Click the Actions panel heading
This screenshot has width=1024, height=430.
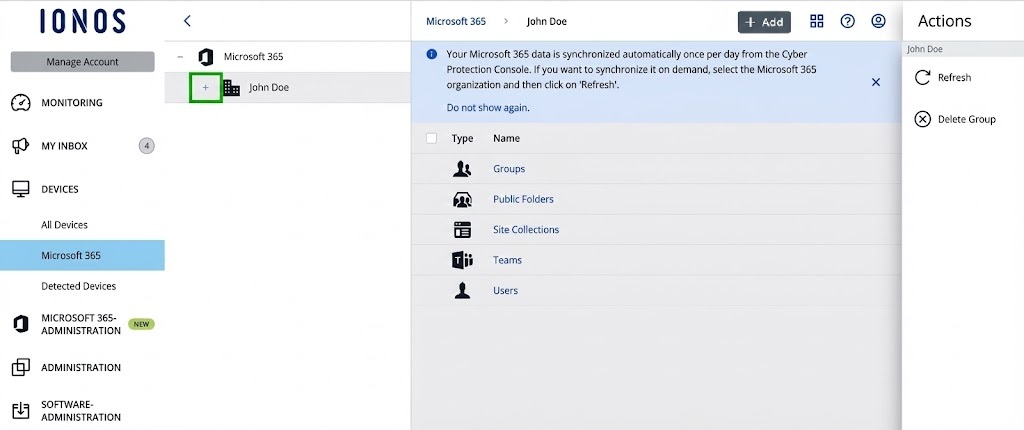[944, 21]
